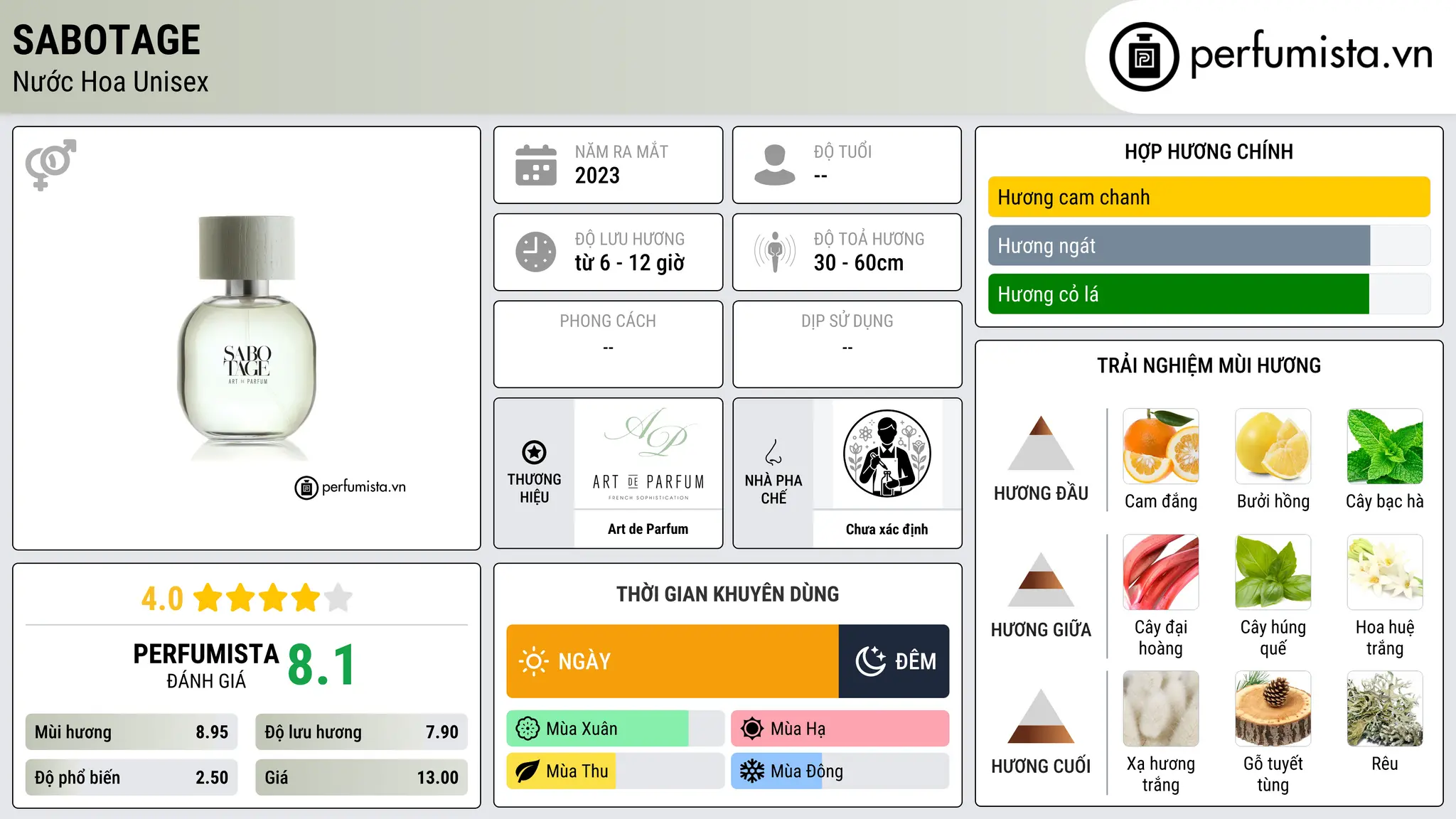Click the person icon beside Độ tuổi
1456x819 pixels.
(x=775, y=165)
